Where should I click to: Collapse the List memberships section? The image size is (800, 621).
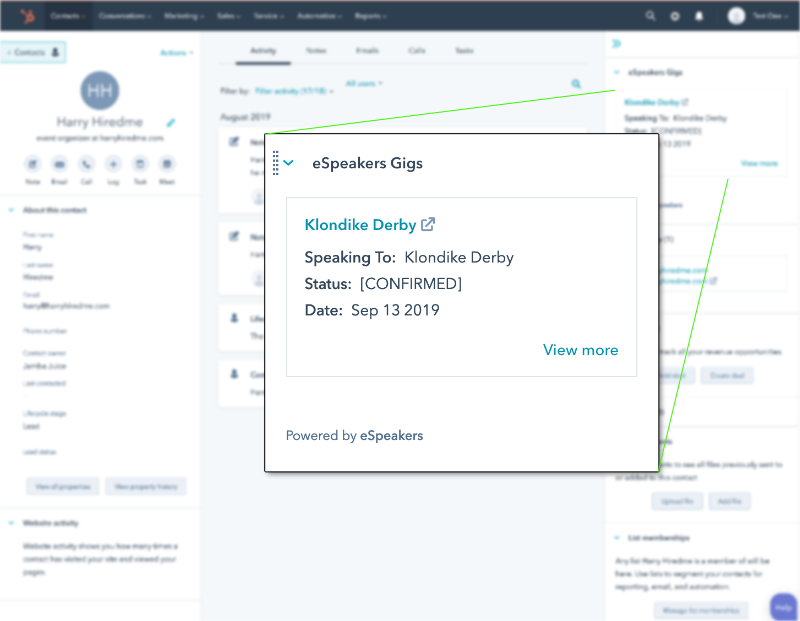617,538
